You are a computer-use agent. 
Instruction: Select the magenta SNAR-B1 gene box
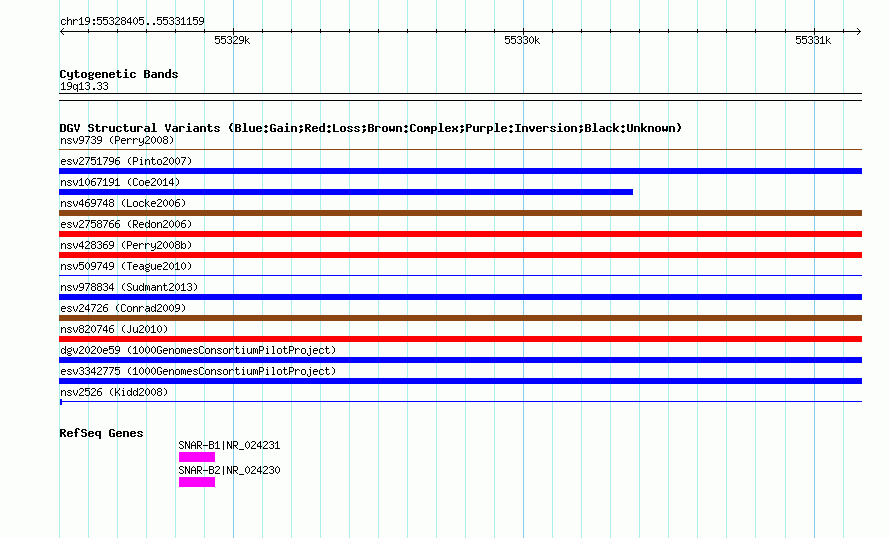click(197, 457)
